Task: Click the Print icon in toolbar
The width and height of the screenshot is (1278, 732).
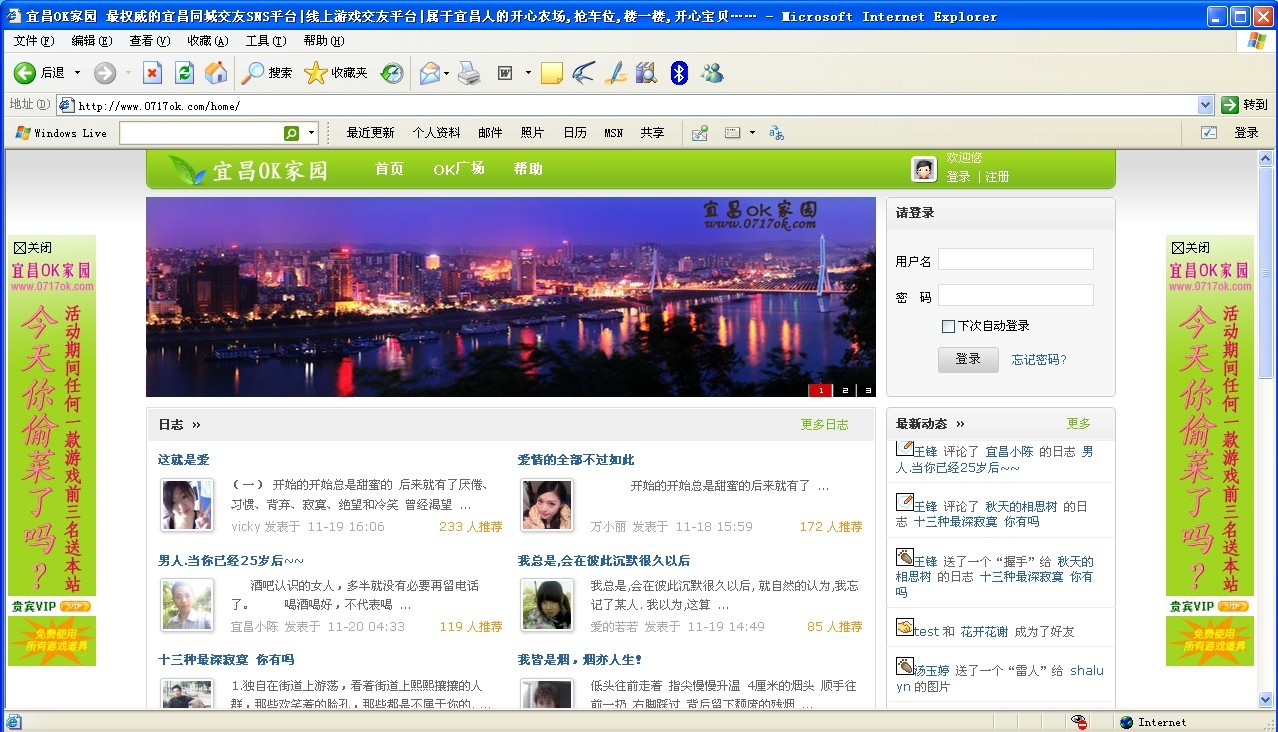Action: pos(469,73)
